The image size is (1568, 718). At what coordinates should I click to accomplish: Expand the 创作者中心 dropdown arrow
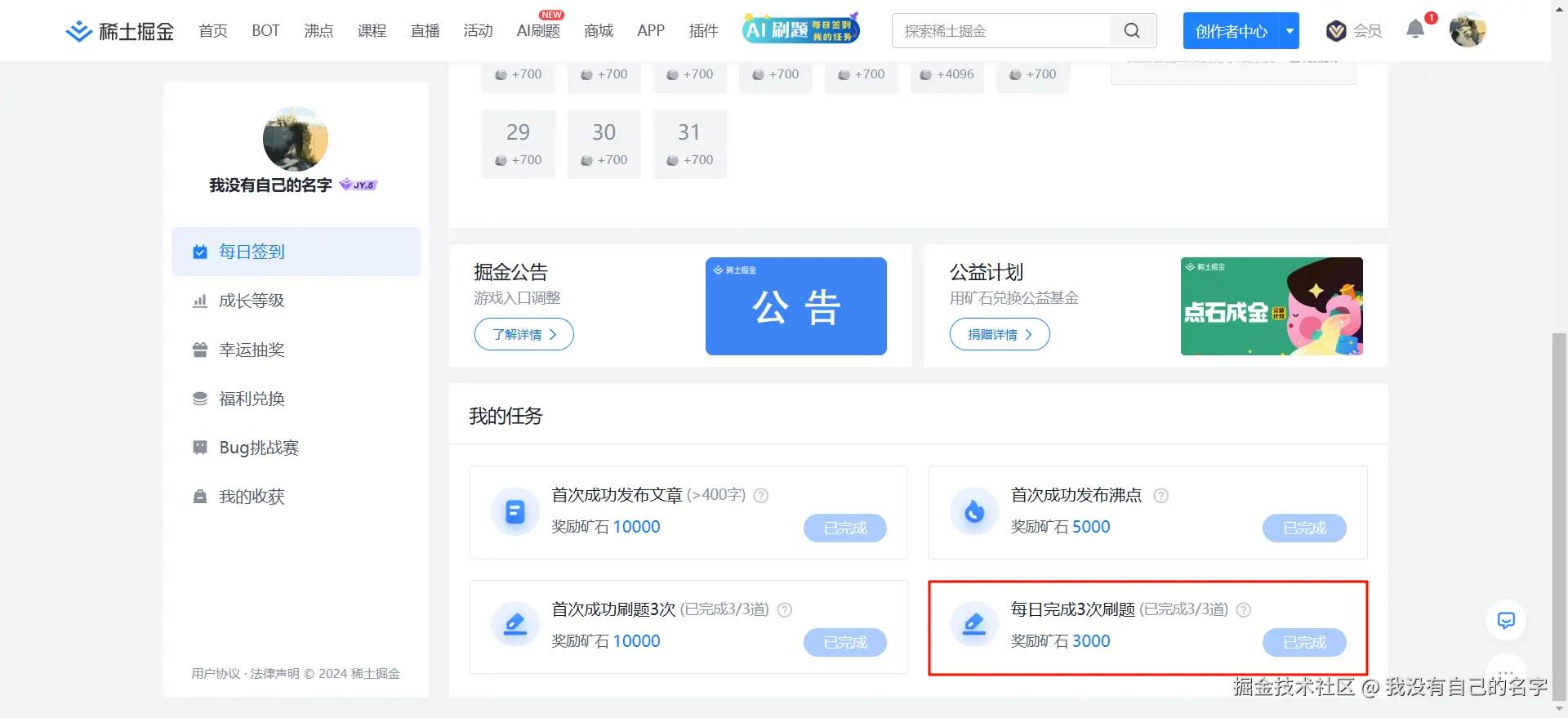pos(1290,31)
